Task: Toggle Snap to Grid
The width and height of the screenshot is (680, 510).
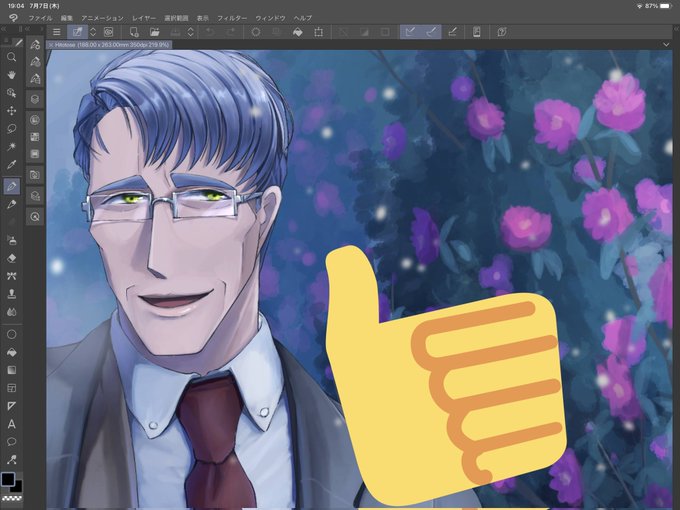Action: [x=452, y=32]
